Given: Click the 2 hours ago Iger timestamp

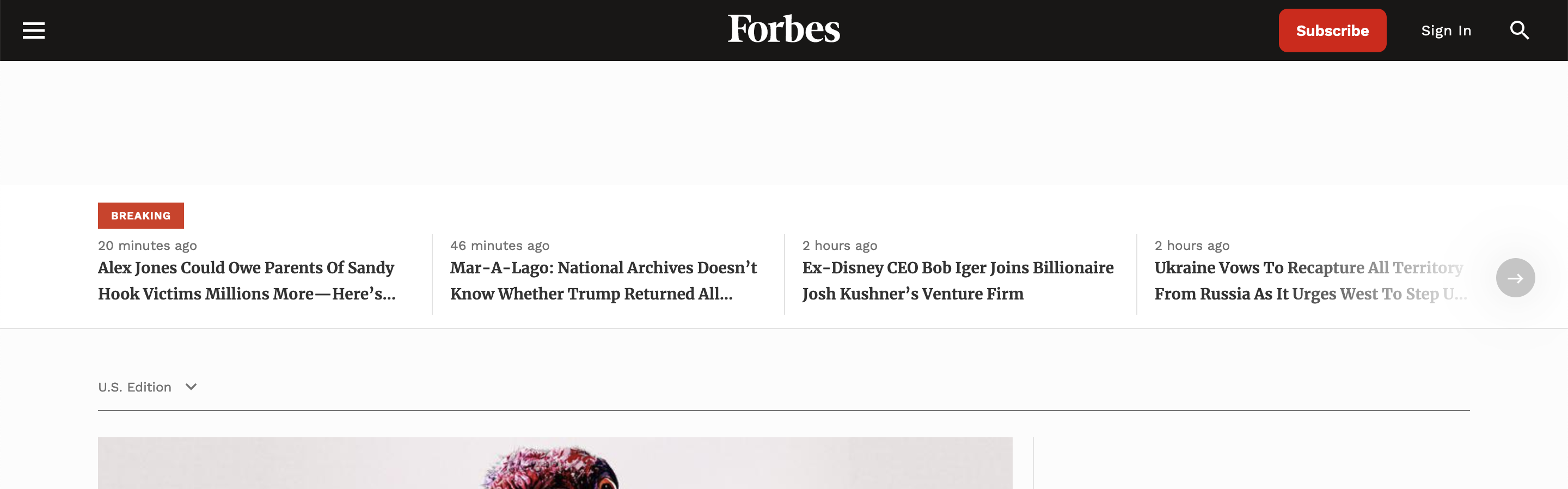Looking at the screenshot, I should pyautogui.click(x=840, y=246).
